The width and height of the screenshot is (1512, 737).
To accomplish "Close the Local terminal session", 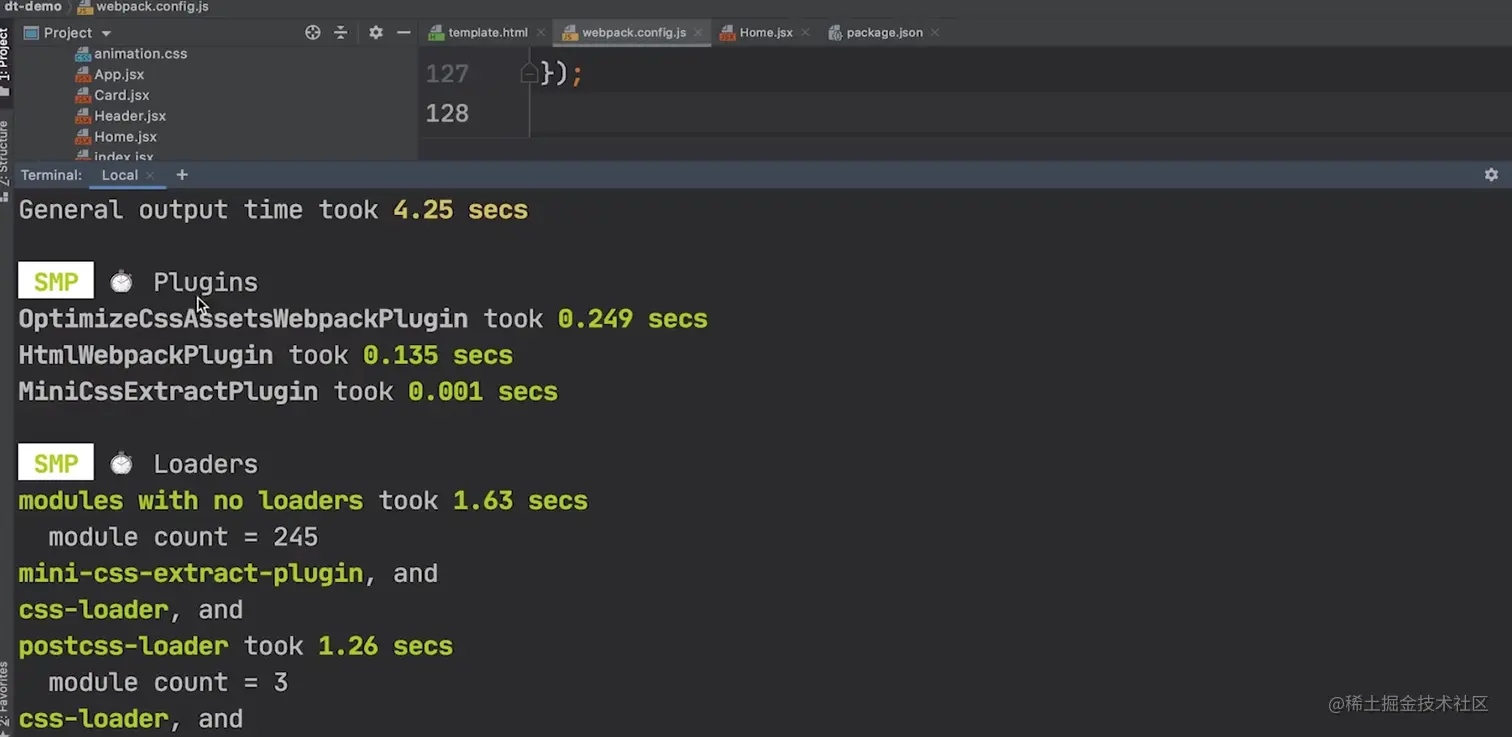I will (x=150, y=175).
